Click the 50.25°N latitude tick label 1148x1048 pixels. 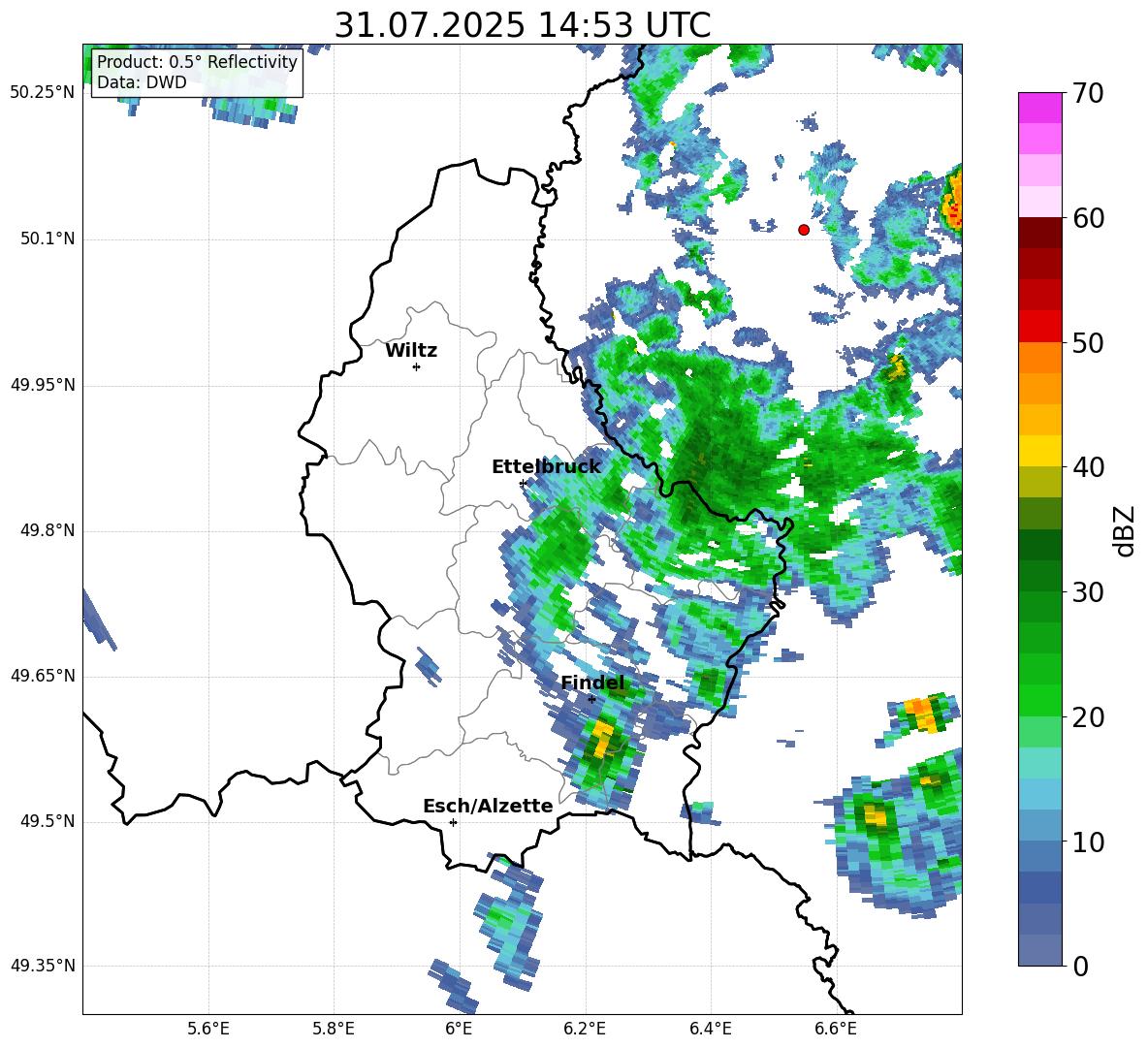[43, 93]
